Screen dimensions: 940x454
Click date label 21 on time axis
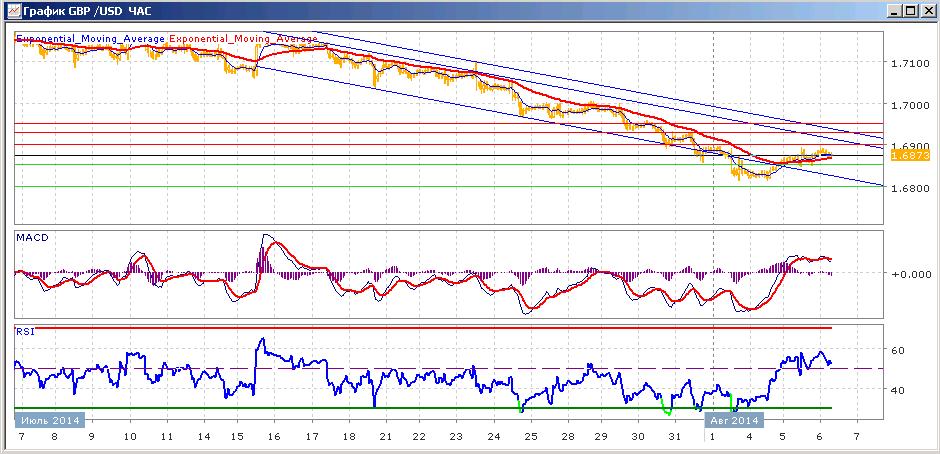[385, 436]
